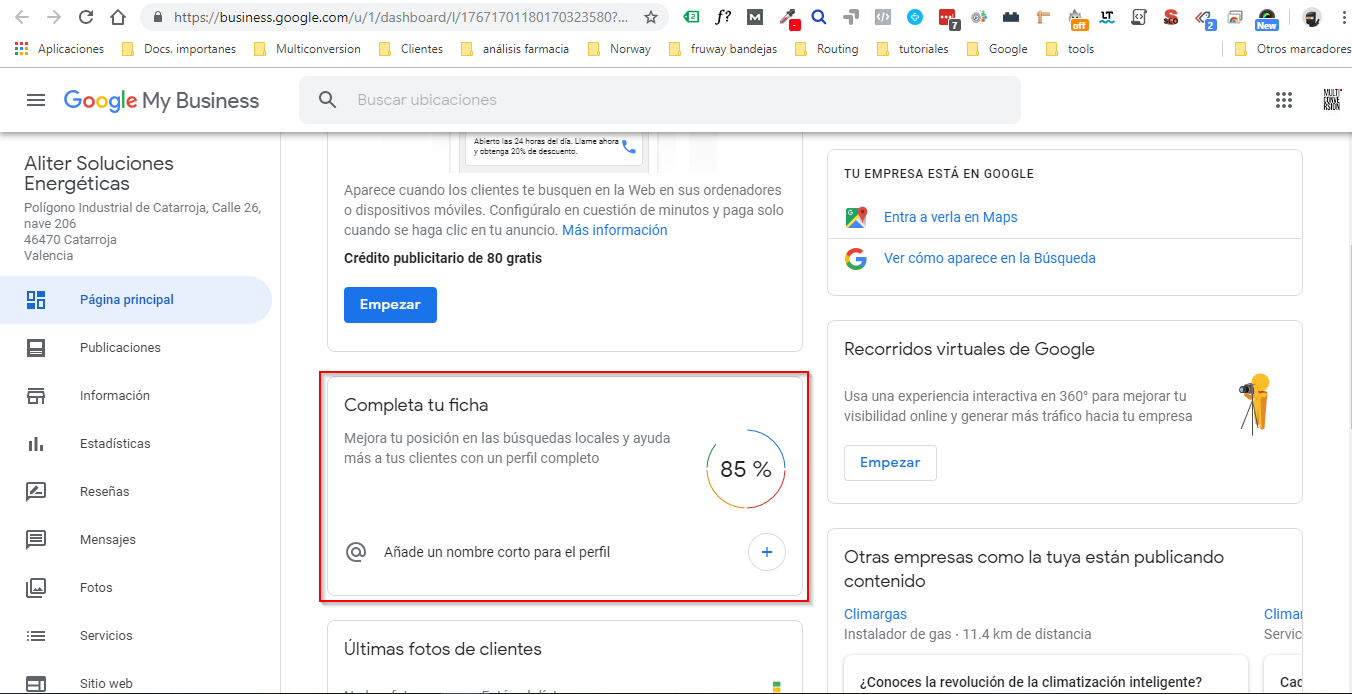Click the blue magnifier extension icon
The height and width of the screenshot is (694, 1352).
(818, 17)
